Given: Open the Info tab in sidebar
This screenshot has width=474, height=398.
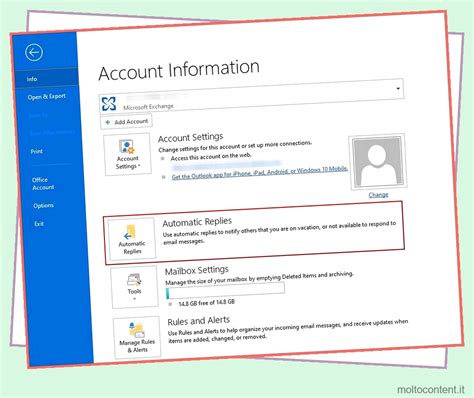Looking at the screenshot, I should coord(46,79).
